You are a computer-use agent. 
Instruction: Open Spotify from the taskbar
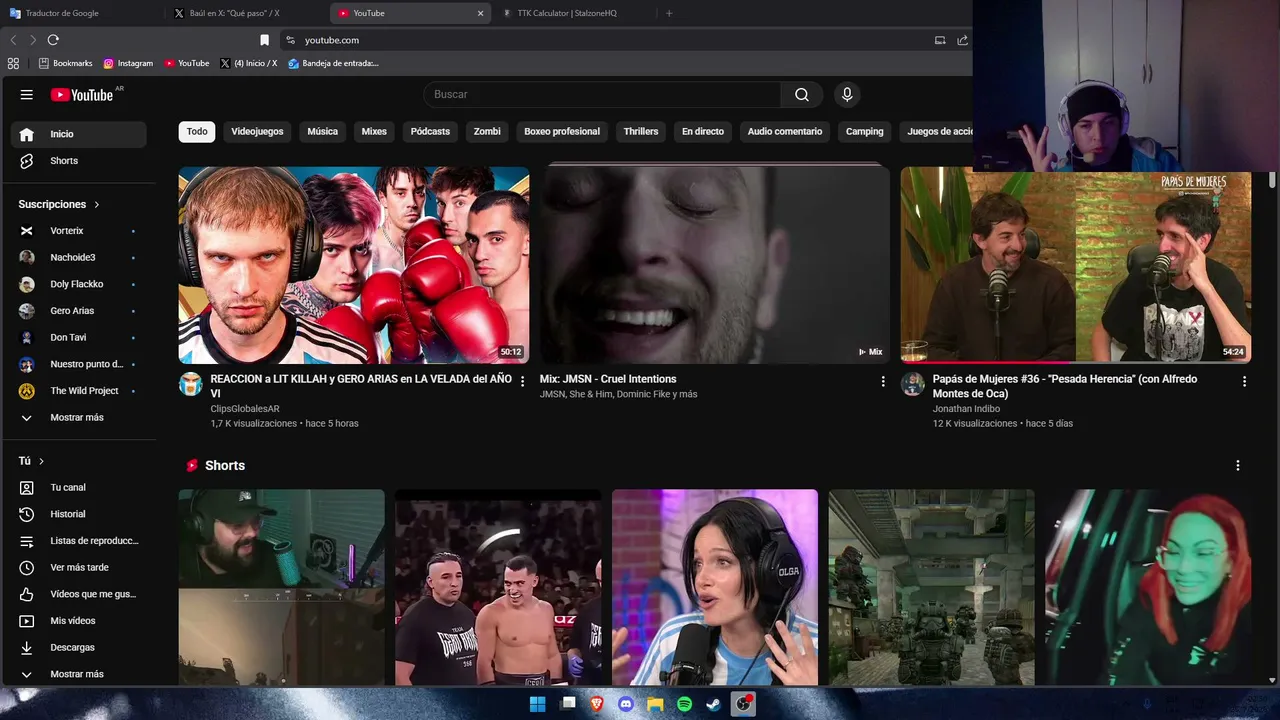[x=684, y=704]
